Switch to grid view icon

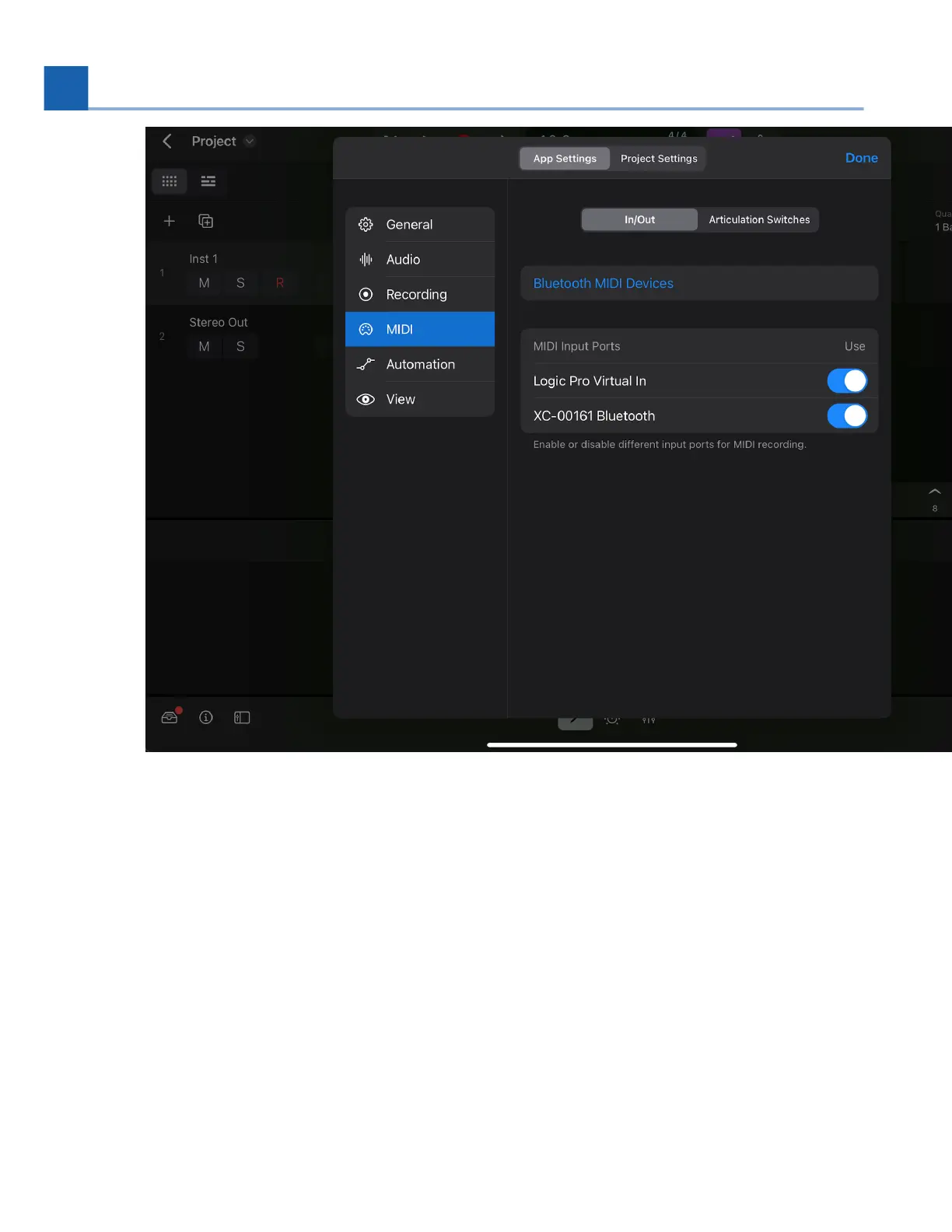click(x=170, y=181)
